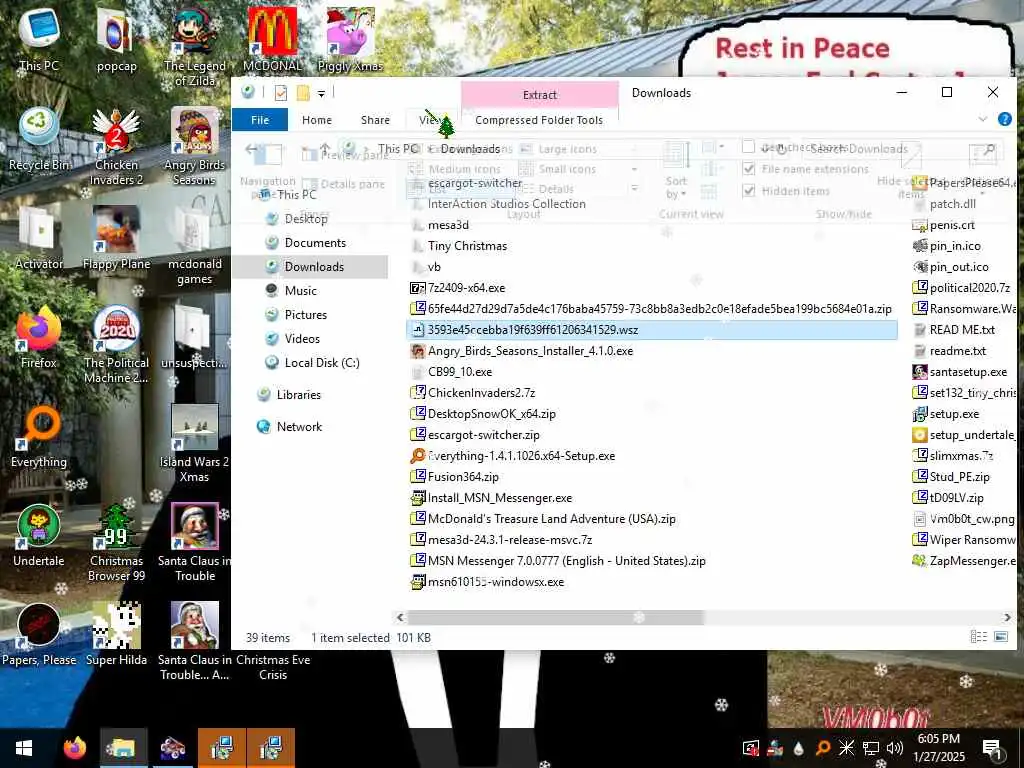Toggle the Hidden items checkbox
This screenshot has width=1024, height=768.
(749, 191)
